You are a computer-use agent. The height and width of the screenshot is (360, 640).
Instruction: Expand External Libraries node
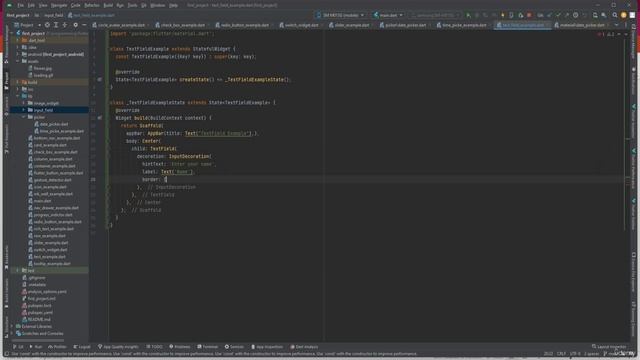12,327
